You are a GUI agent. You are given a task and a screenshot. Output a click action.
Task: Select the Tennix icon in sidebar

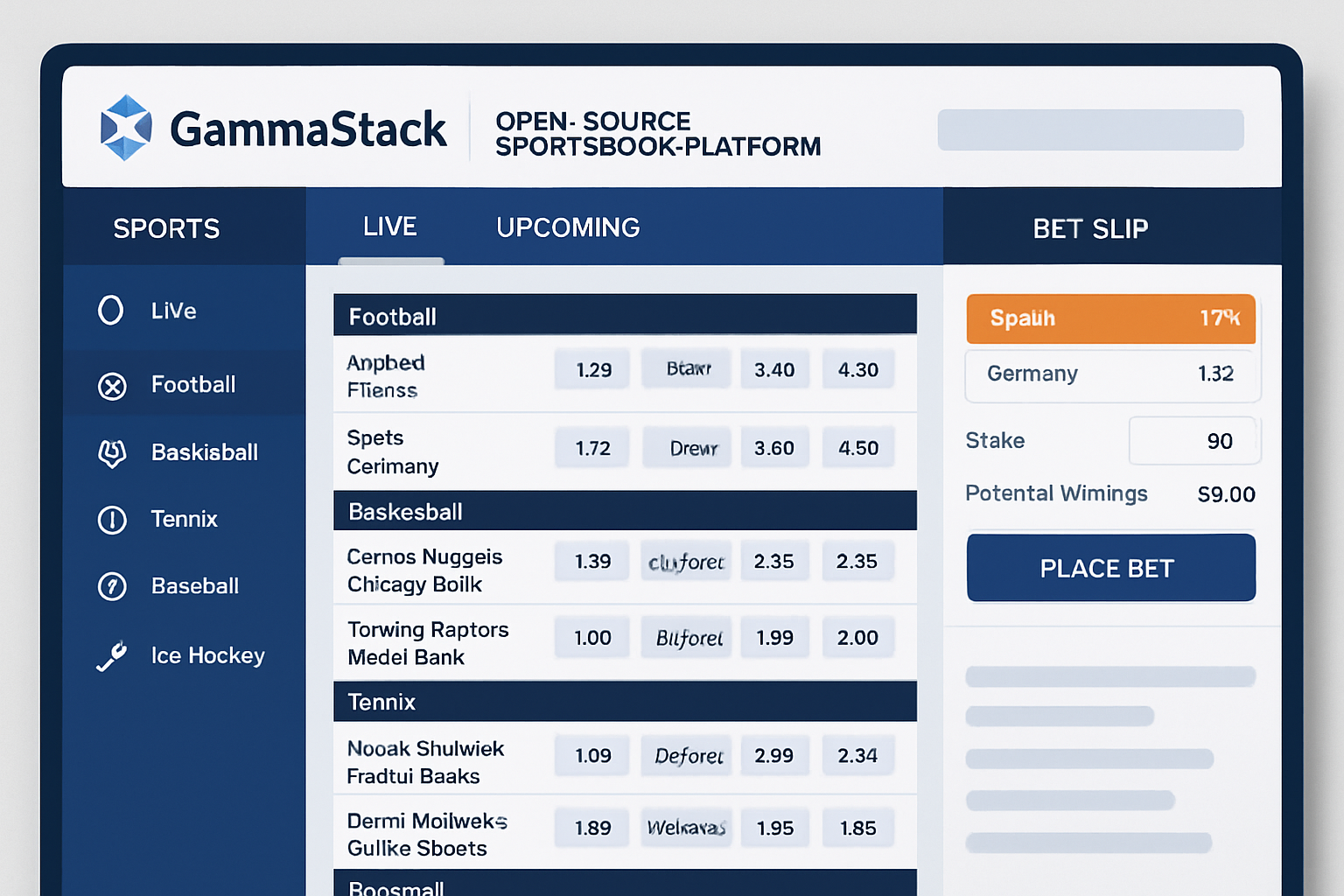[112, 520]
